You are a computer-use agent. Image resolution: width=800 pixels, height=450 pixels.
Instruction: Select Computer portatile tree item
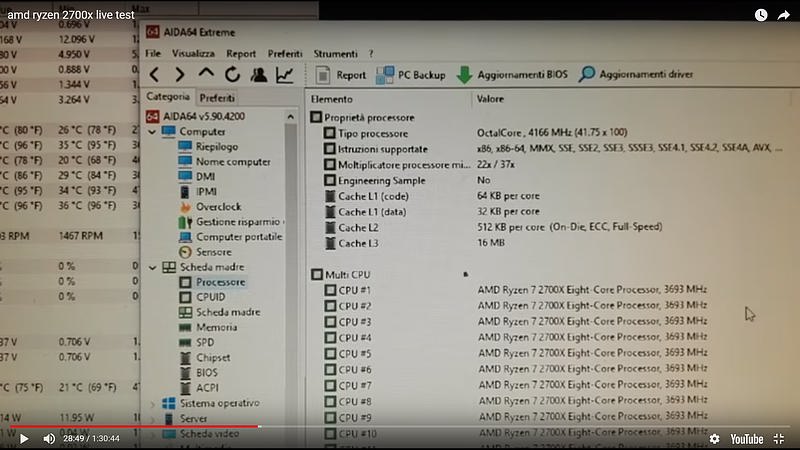pos(231,237)
